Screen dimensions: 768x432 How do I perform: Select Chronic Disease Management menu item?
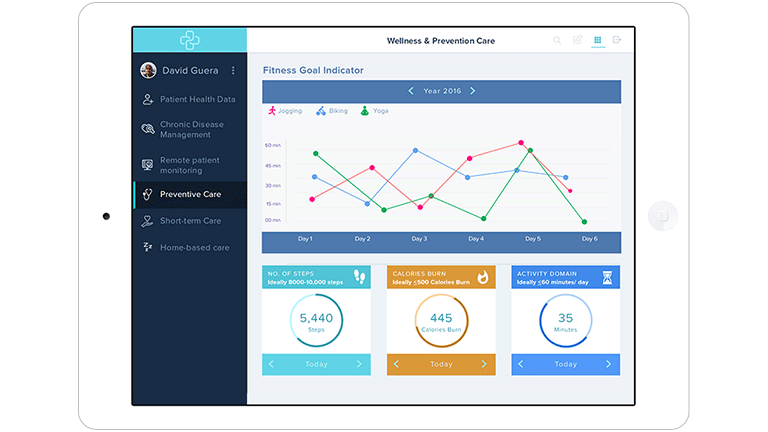pyautogui.click(x=191, y=130)
